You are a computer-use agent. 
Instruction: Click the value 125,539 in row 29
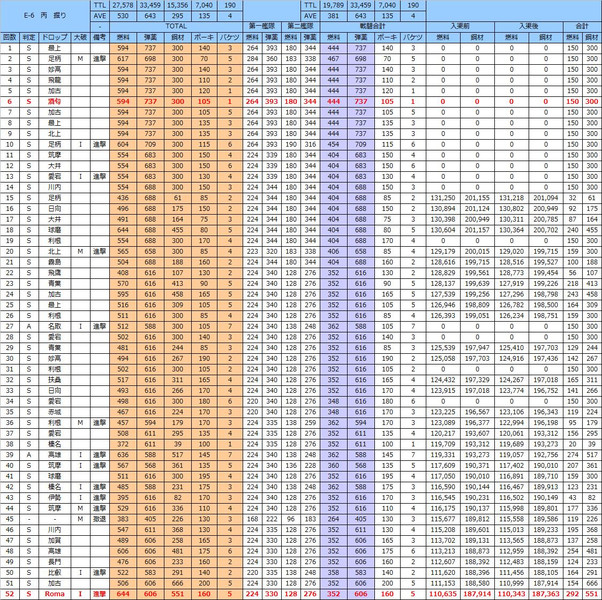coord(443,348)
